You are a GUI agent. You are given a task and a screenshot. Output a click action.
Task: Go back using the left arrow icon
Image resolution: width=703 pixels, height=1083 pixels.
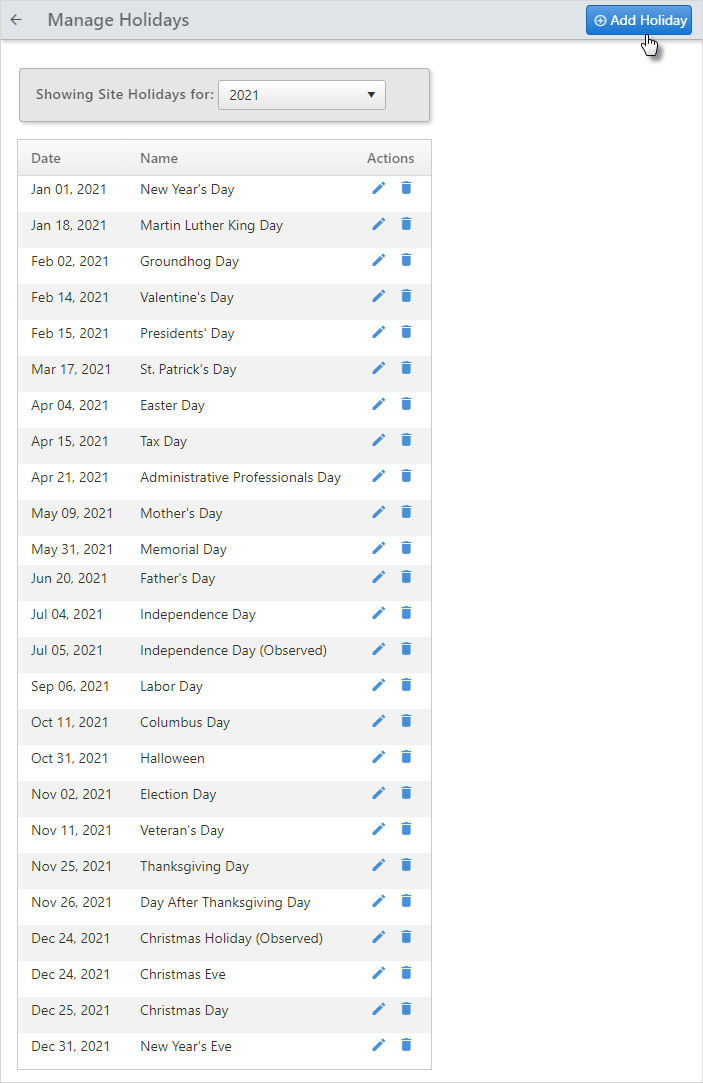coord(16,20)
